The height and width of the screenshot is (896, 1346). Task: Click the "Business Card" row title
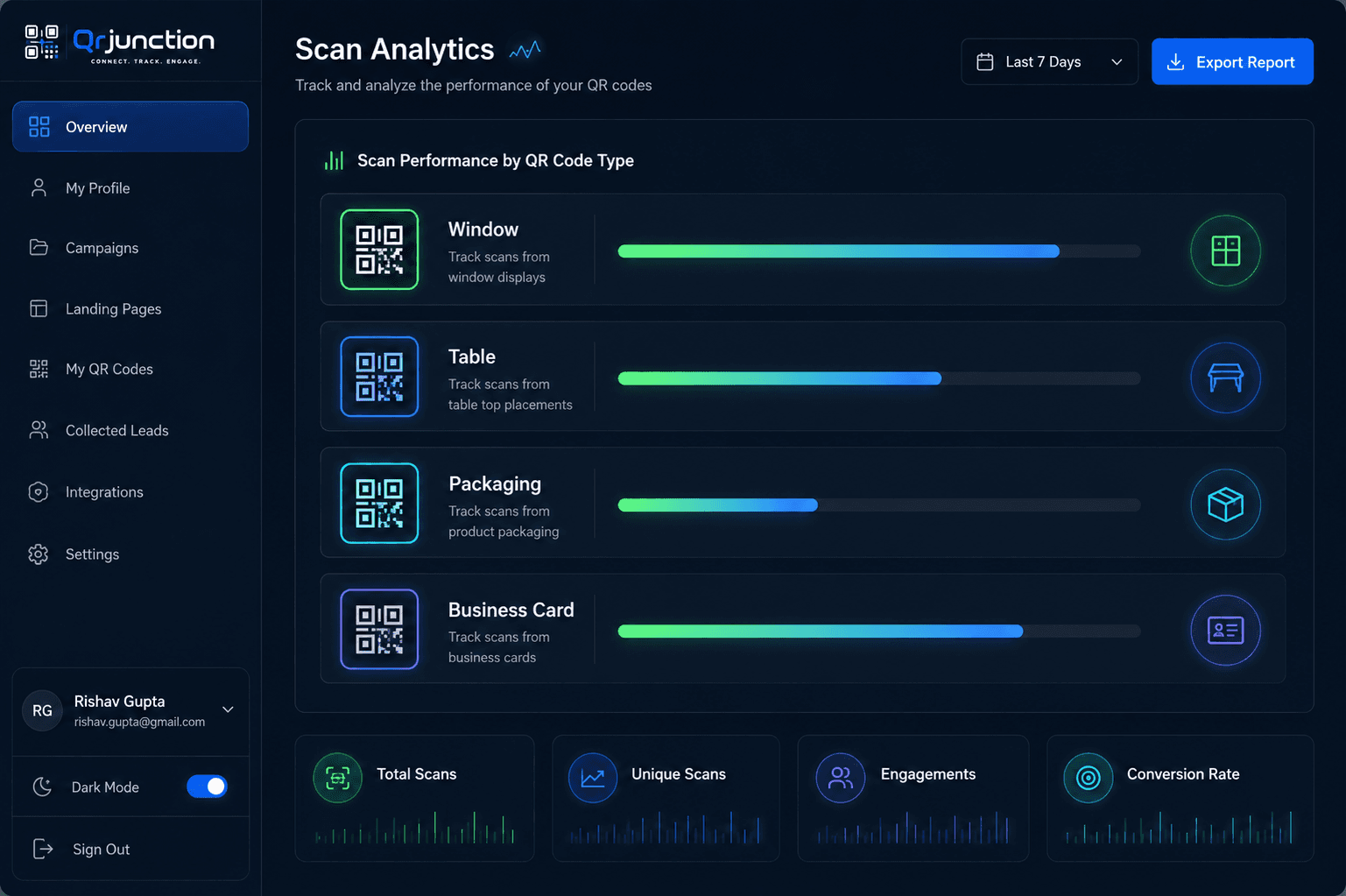tap(511, 610)
